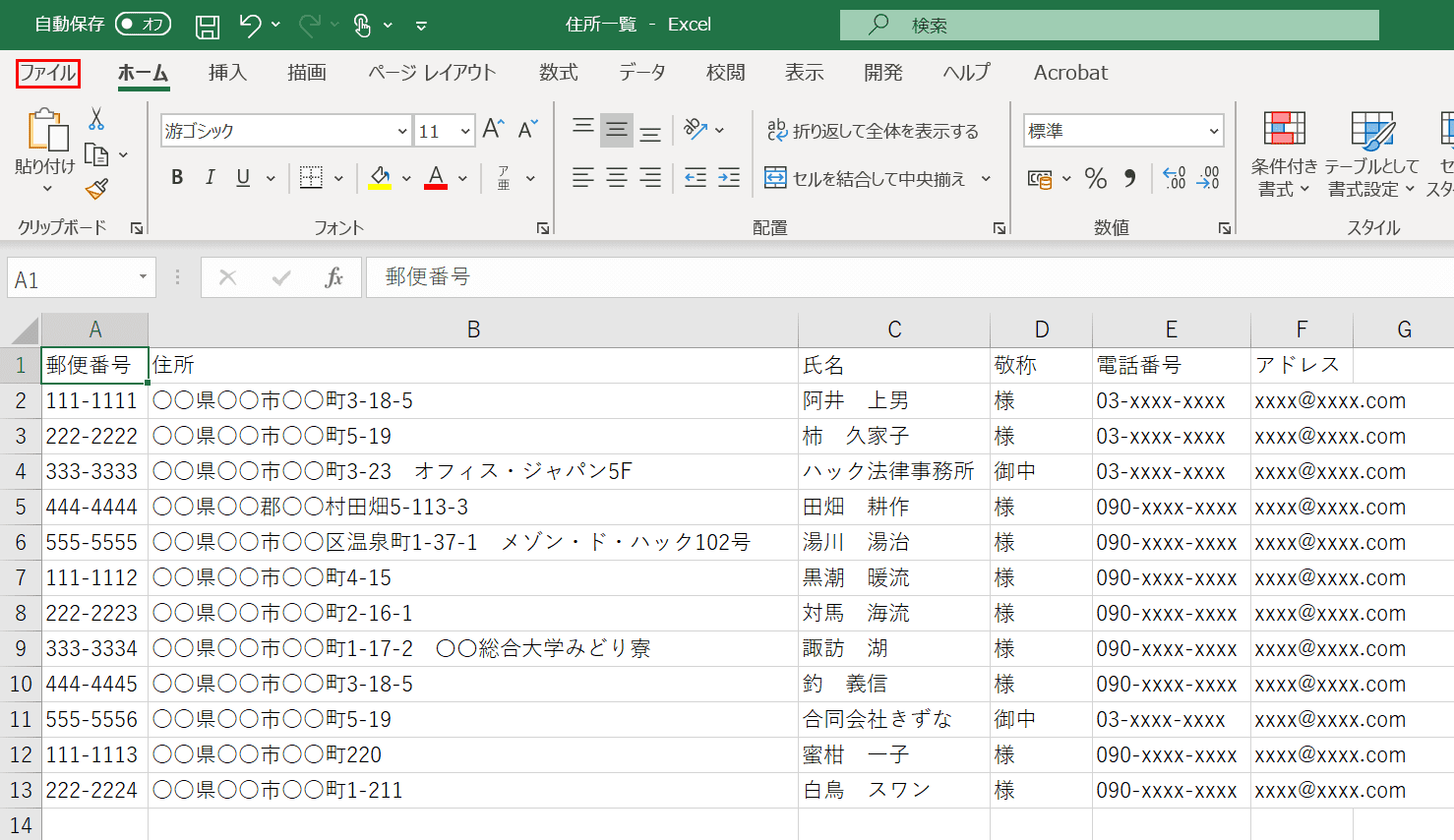1454x840 pixels.
Task: Apply yellow fill color
Action: click(380, 178)
